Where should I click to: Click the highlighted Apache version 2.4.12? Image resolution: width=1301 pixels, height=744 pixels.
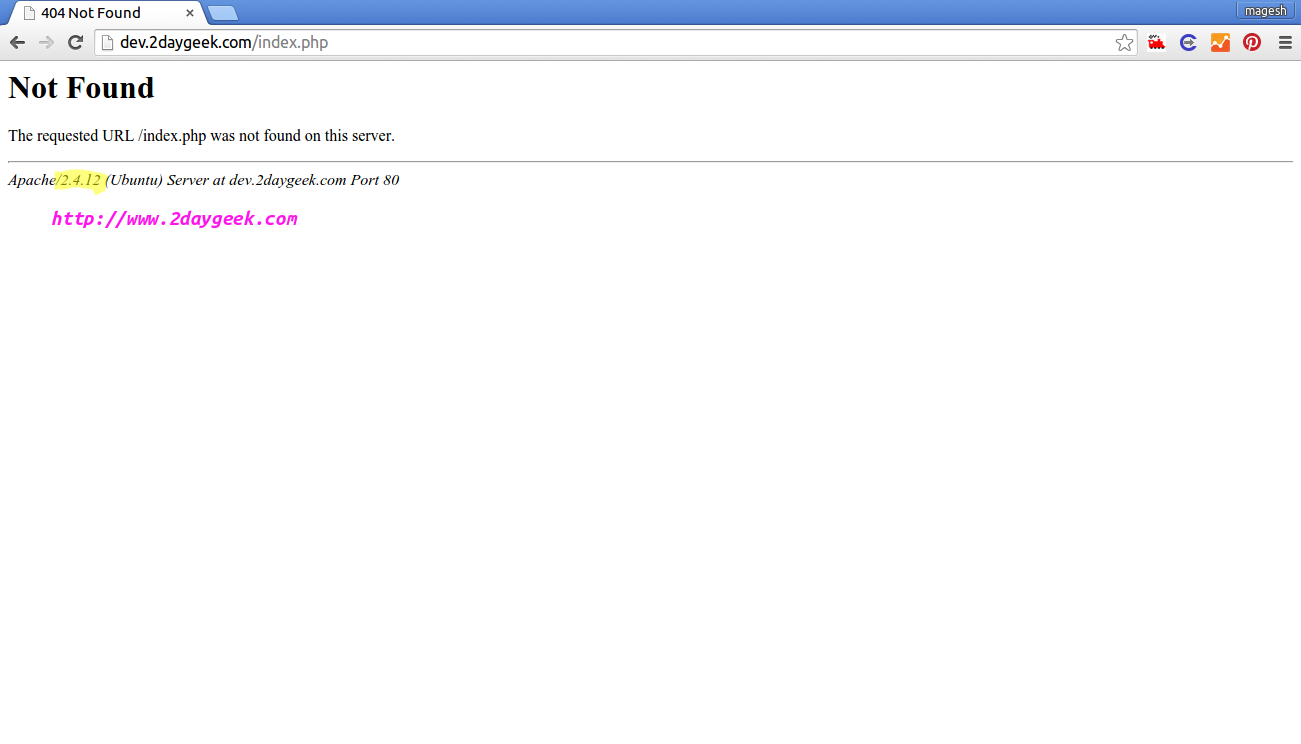(80, 180)
